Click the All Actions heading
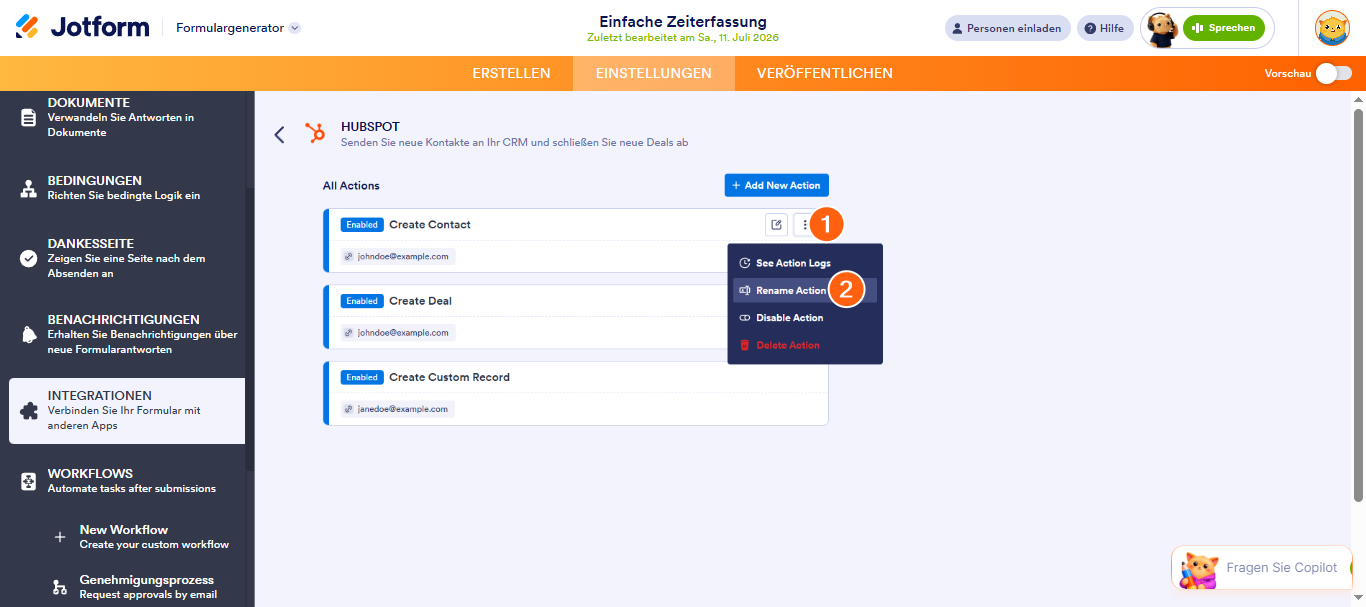This screenshot has height=607, width=1366. (x=351, y=186)
